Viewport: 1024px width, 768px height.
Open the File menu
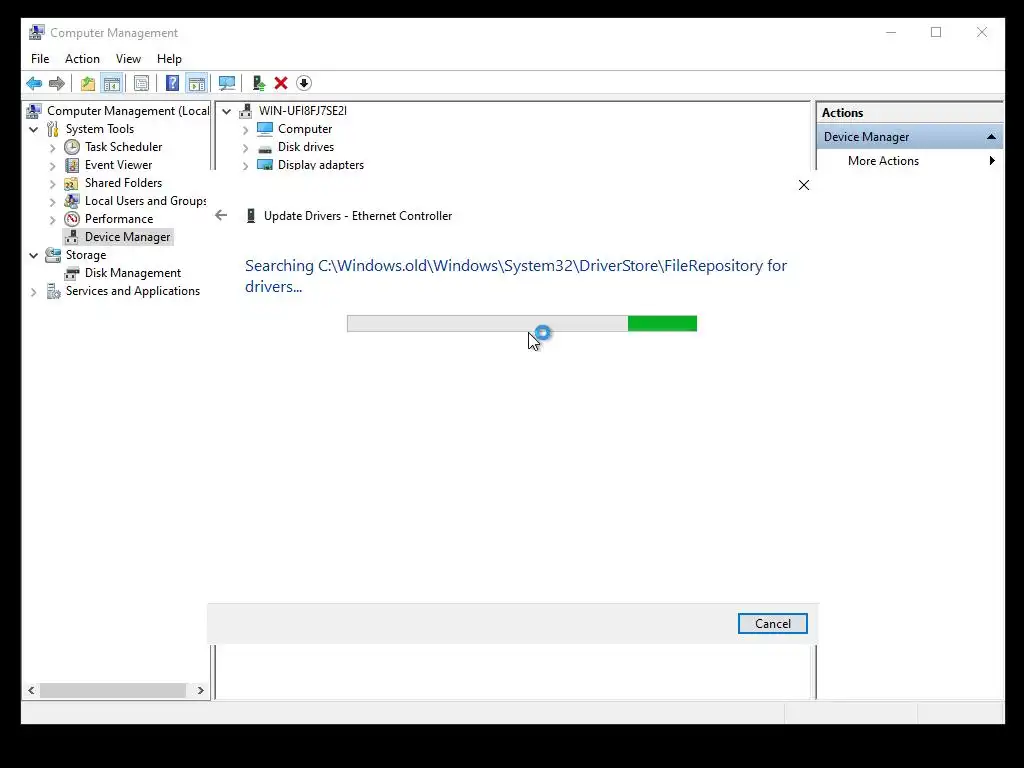pyautogui.click(x=40, y=59)
